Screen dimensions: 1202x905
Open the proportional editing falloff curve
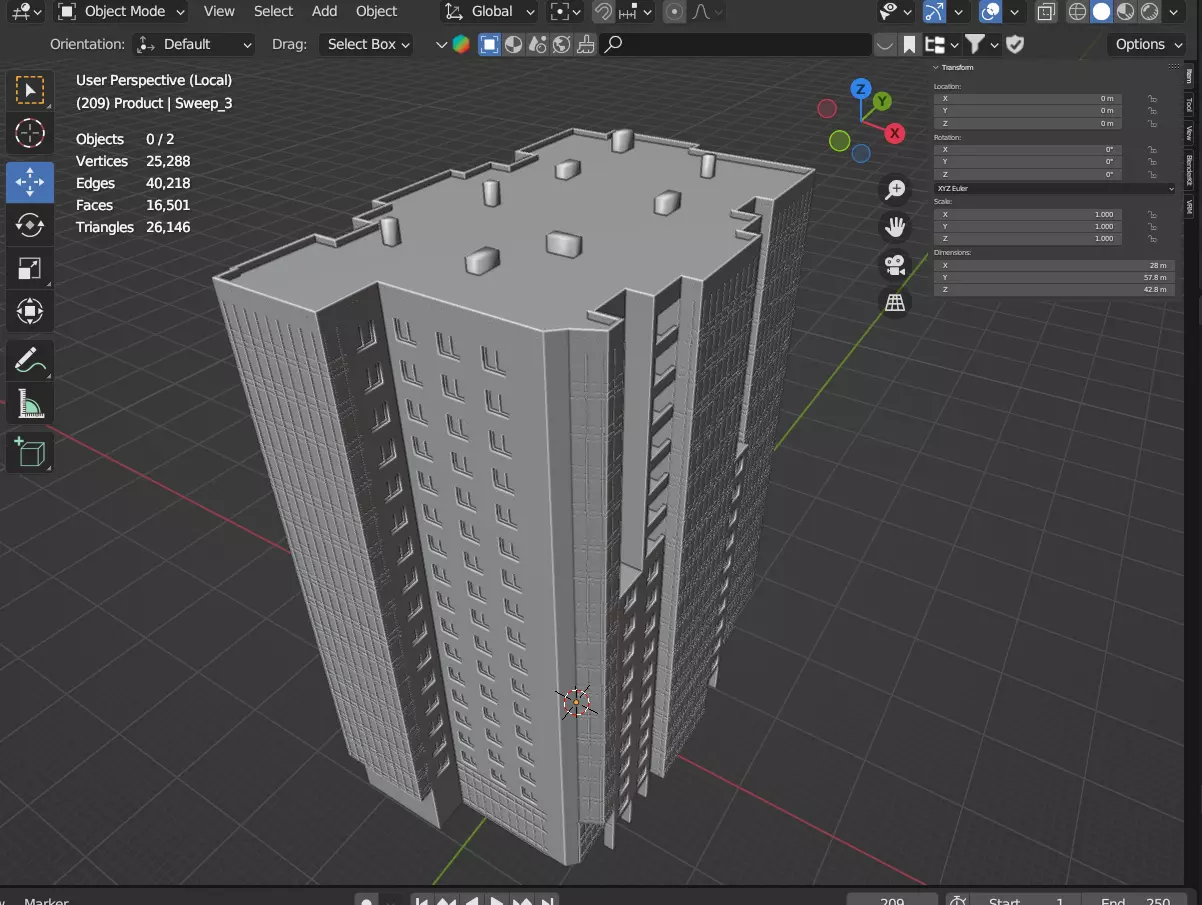(x=707, y=12)
